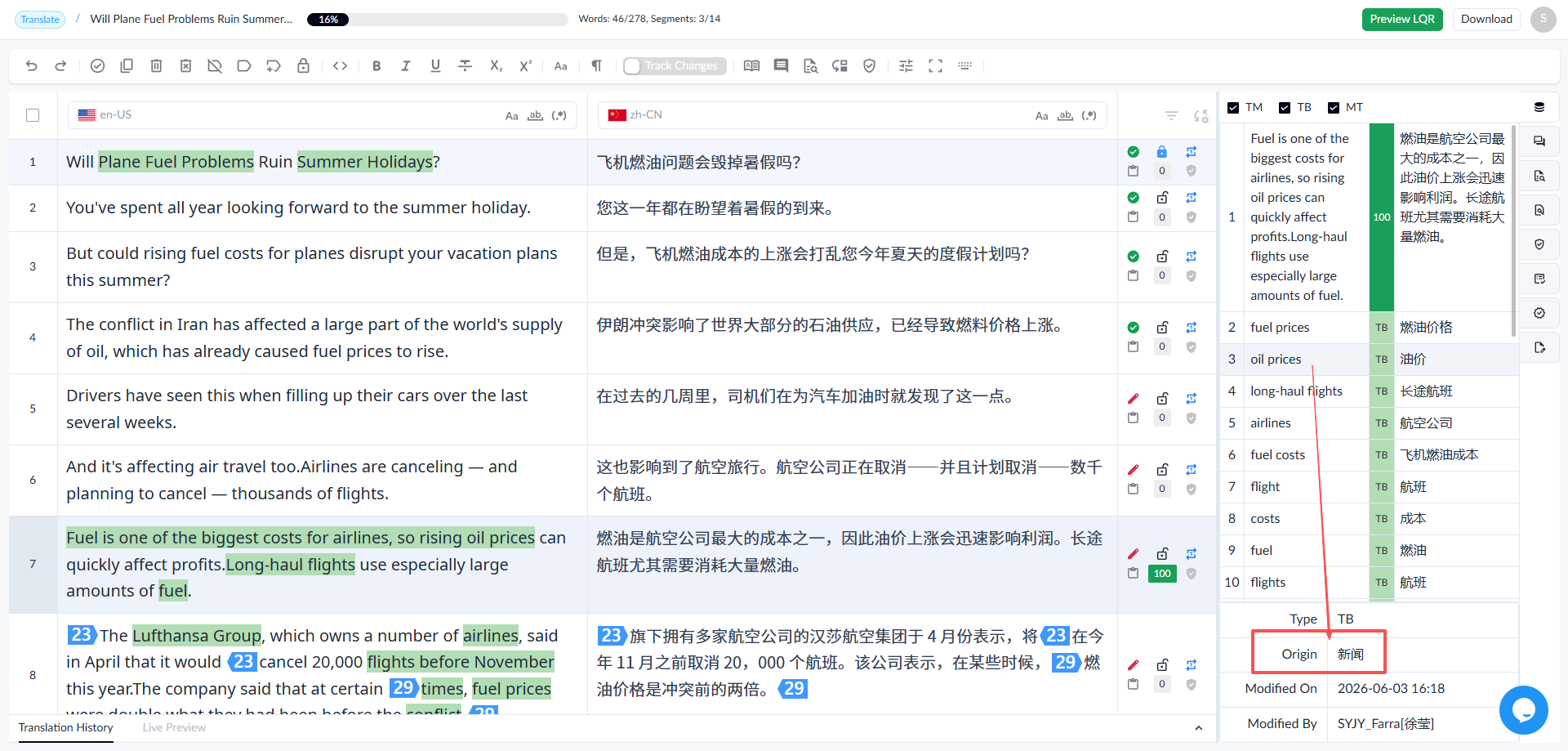Open the blue chat support bubble
This screenshot has width=1568, height=751.
tap(1524, 710)
